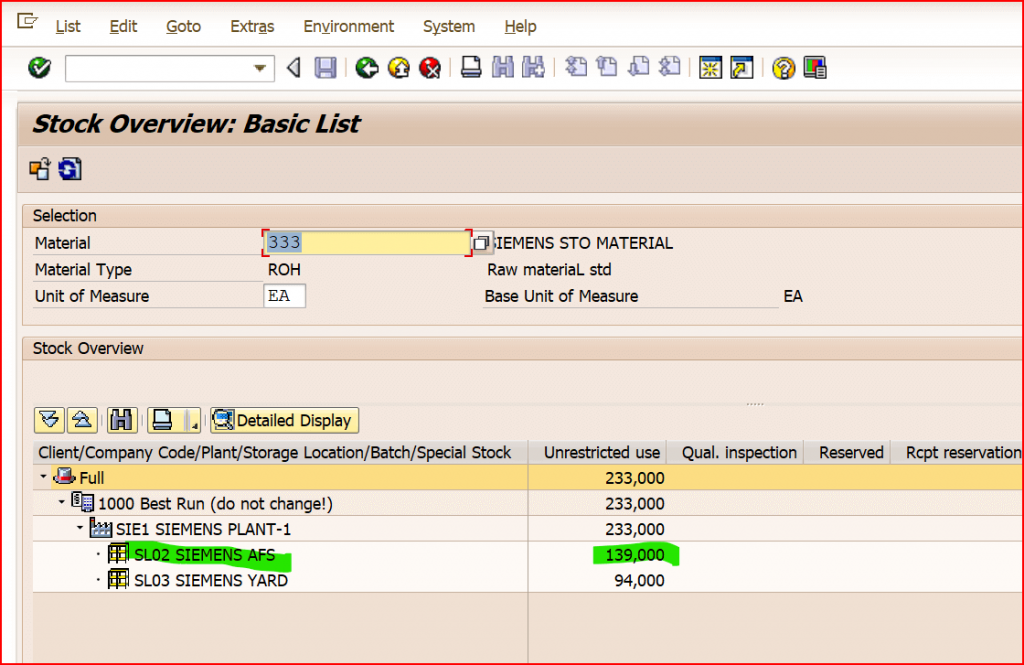This screenshot has width=1024, height=665.
Task: Click the green Enter checkmark icon
Action: point(39,67)
